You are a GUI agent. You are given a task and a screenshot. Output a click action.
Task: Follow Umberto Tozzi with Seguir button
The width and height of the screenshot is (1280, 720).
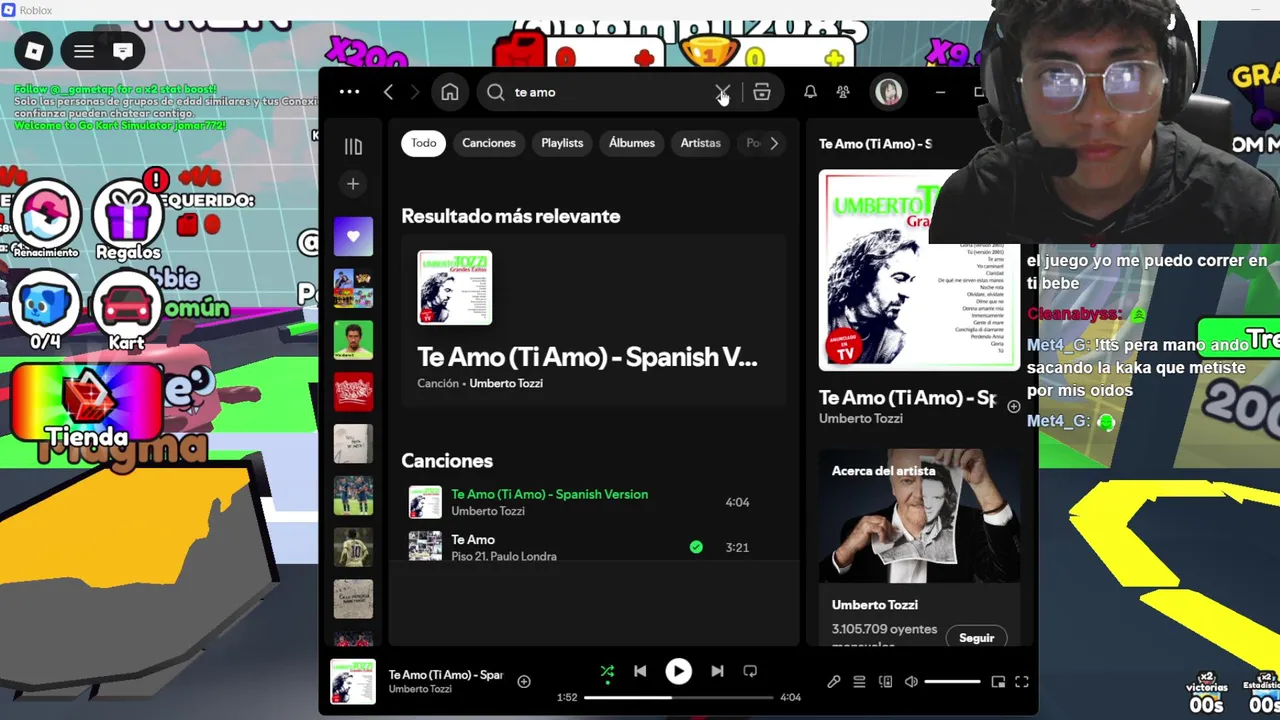[977, 638]
